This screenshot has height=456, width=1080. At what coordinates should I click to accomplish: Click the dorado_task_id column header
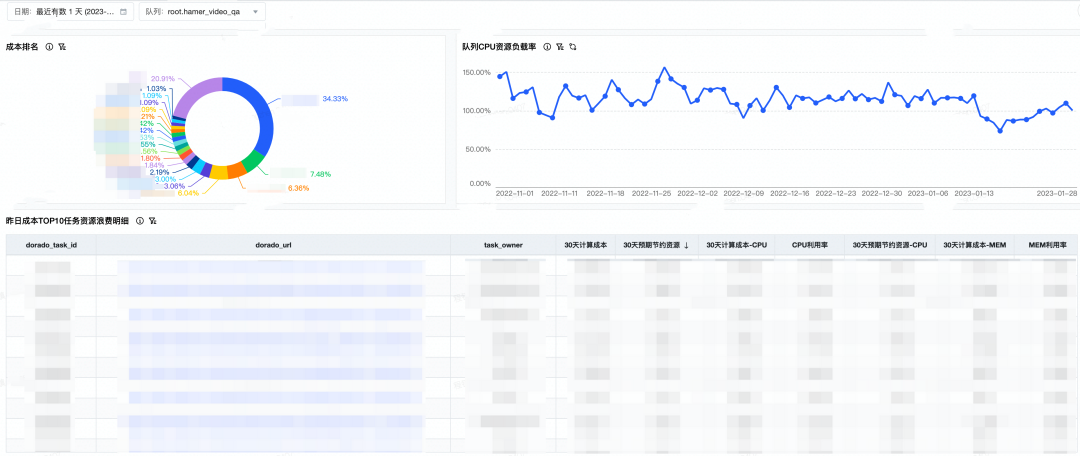(51, 245)
